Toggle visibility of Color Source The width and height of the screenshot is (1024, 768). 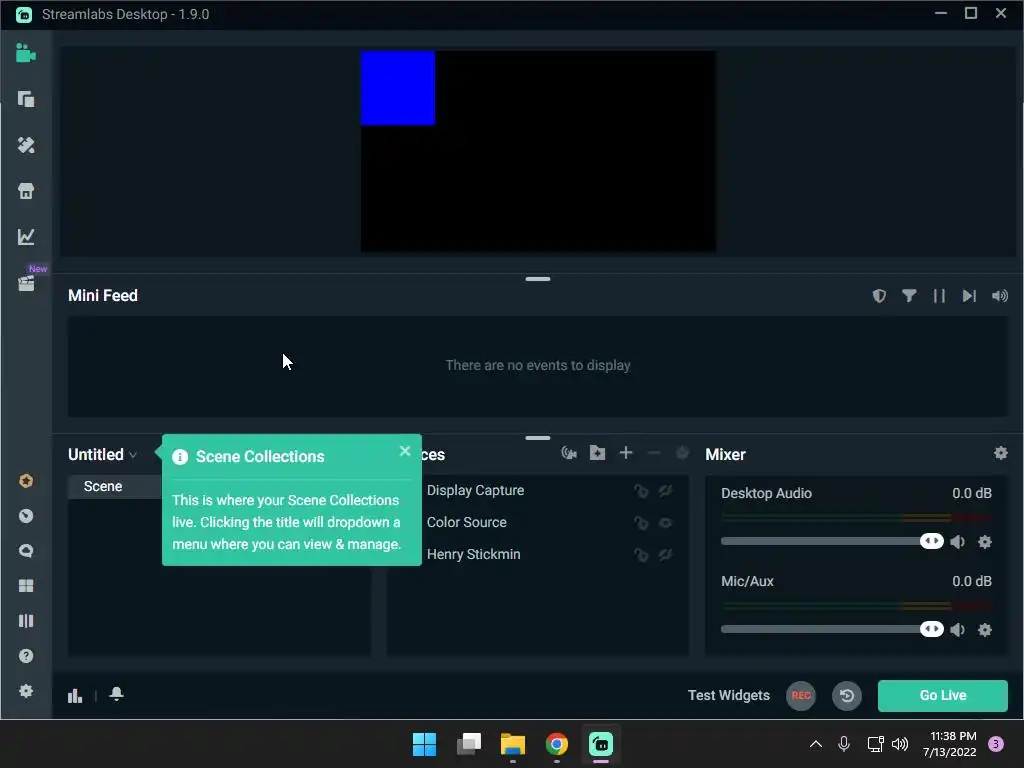[x=665, y=523]
